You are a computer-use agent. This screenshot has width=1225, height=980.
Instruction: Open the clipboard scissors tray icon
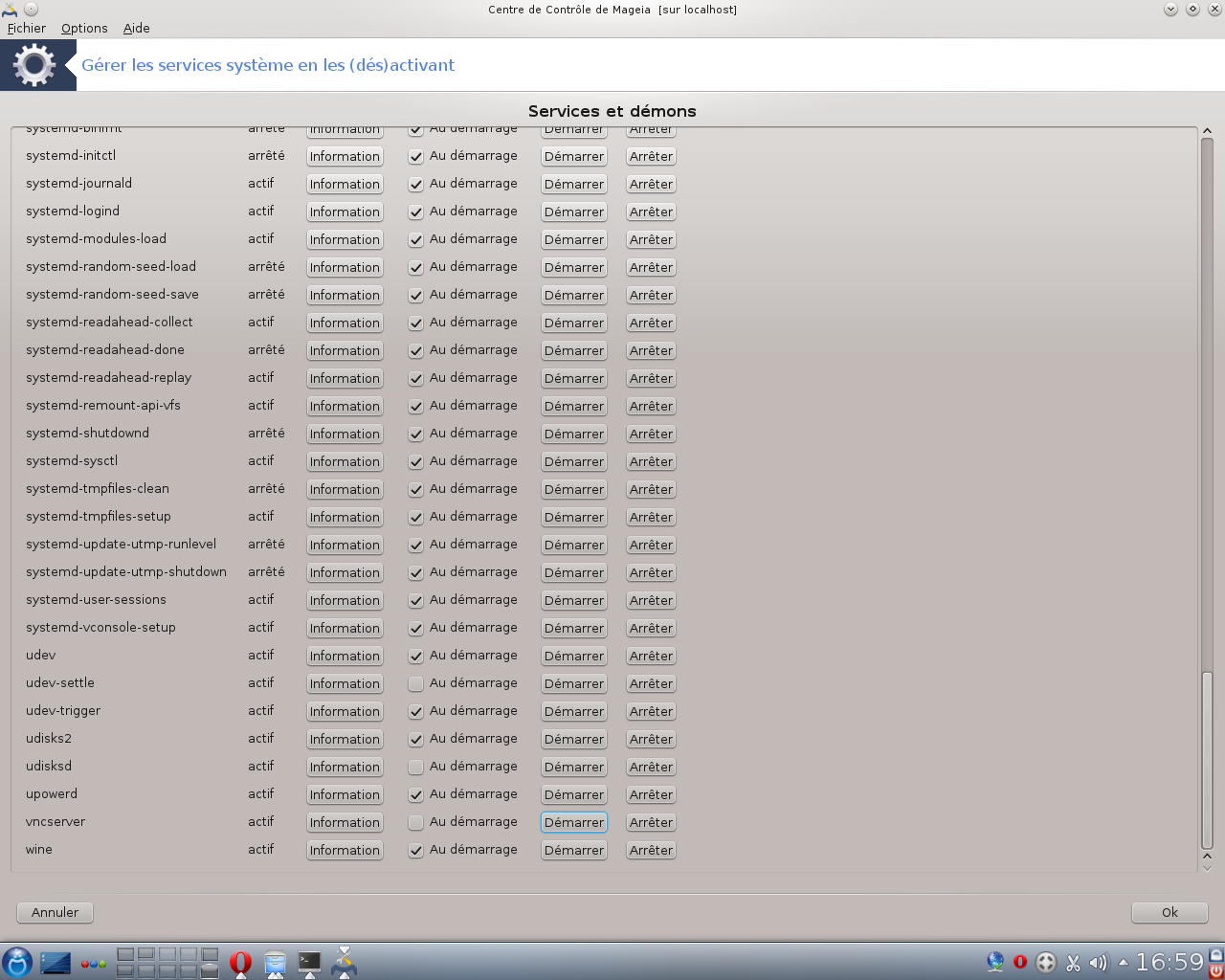[x=1073, y=963]
